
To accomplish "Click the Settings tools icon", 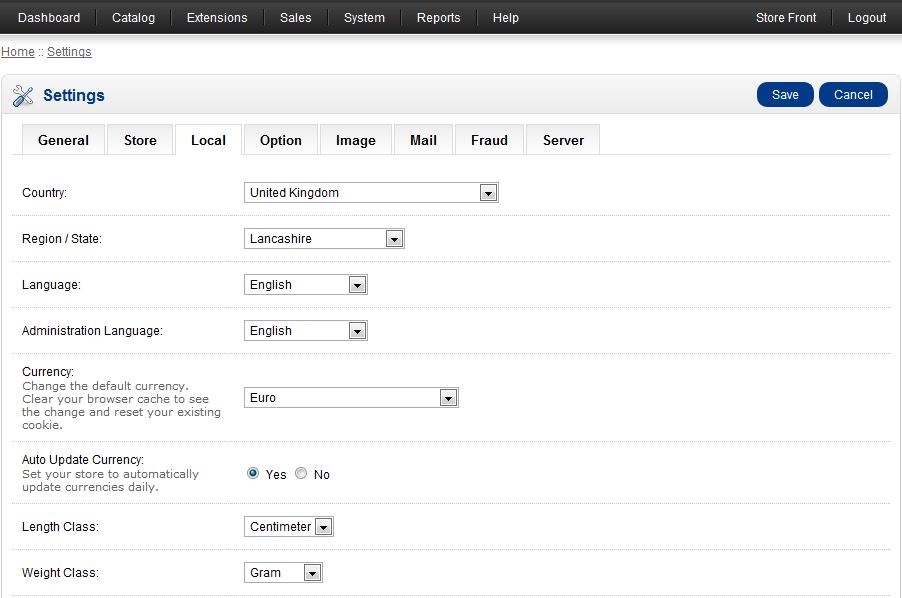I will (x=23, y=95).
